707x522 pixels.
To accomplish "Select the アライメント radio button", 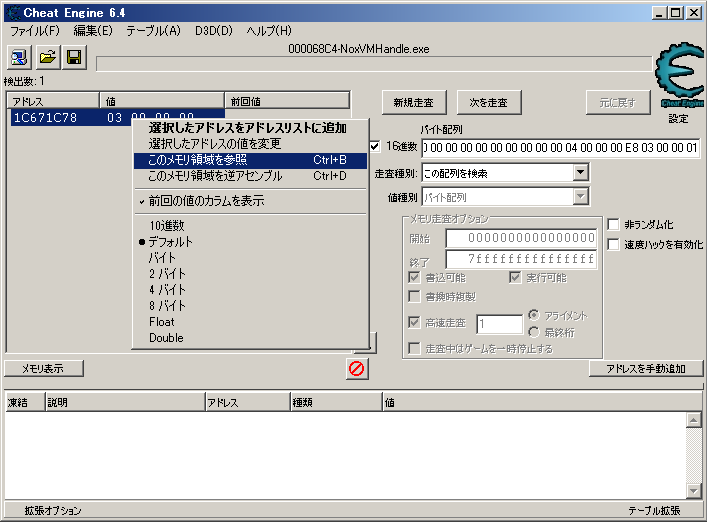I will click(x=534, y=315).
